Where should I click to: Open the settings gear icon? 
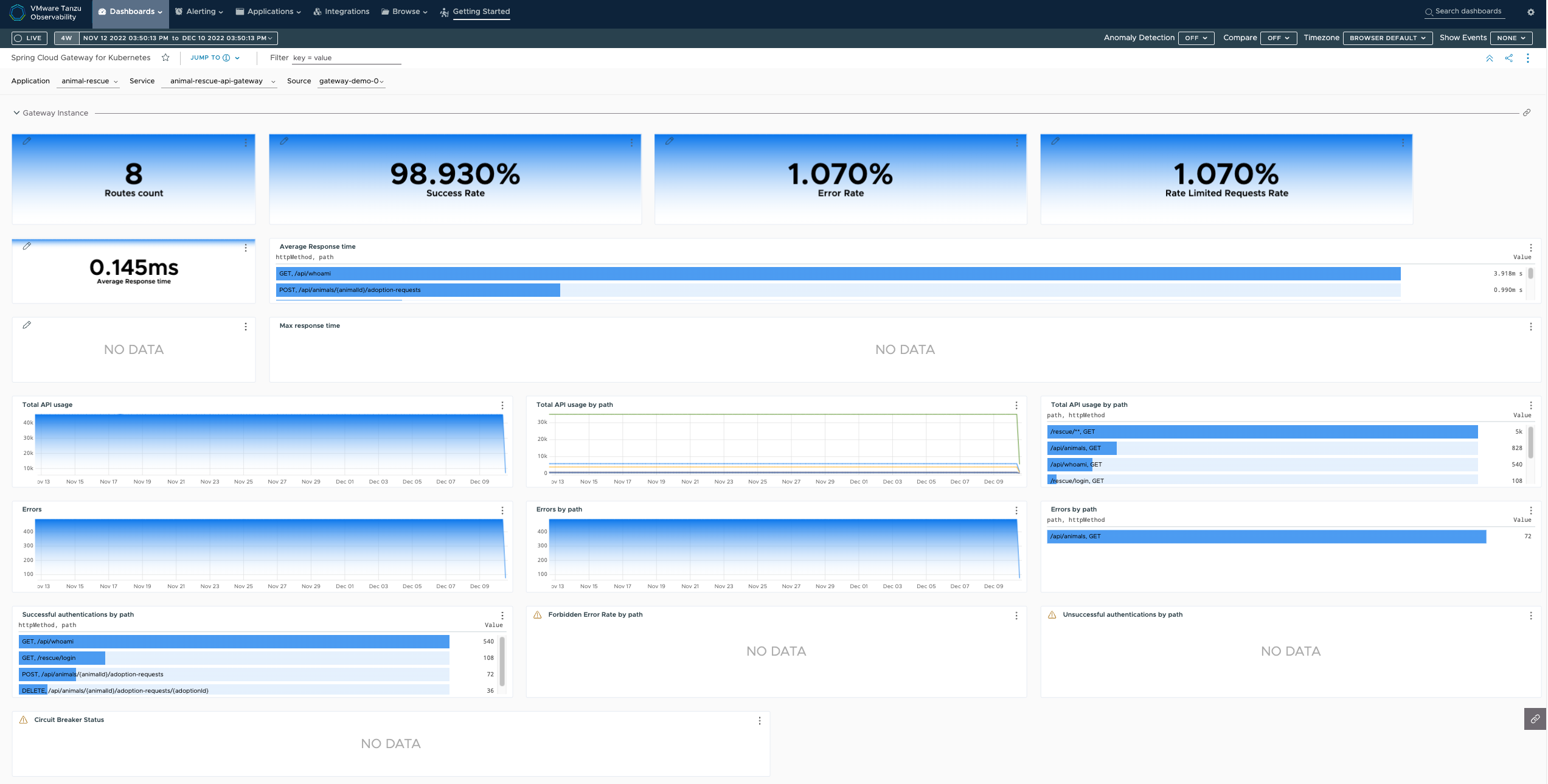(1530, 12)
